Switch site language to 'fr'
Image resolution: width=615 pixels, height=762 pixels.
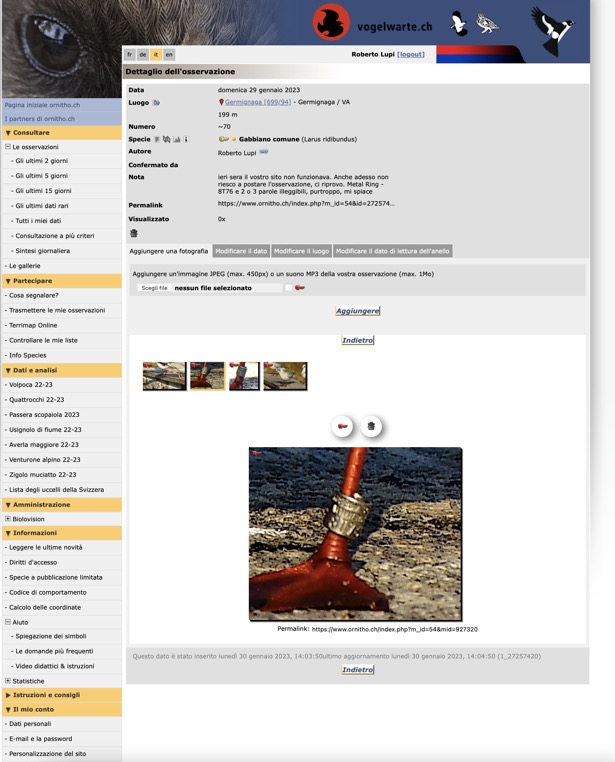tap(130, 55)
